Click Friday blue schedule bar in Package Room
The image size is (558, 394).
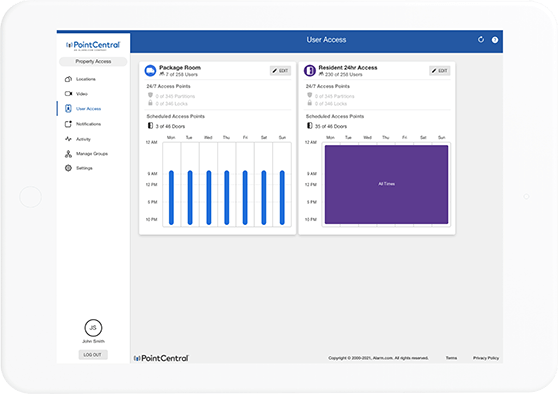pyautogui.click(x=245, y=198)
